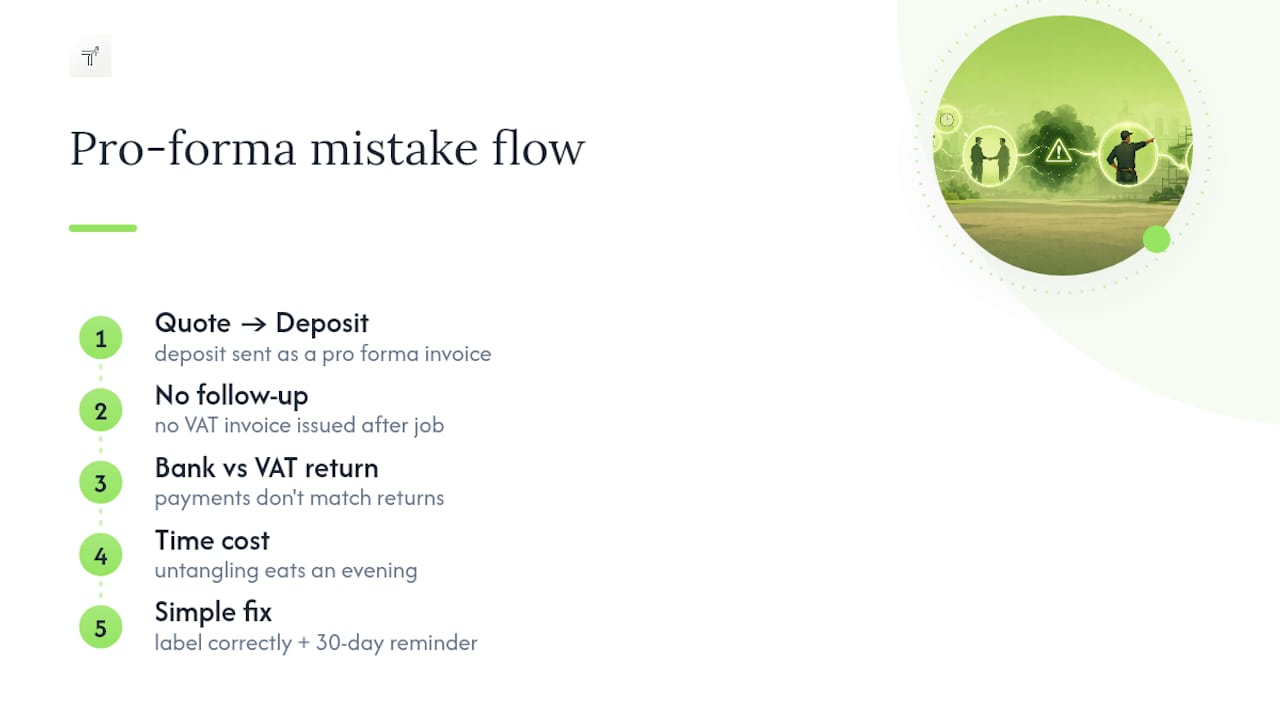
Task: Select the step 1 numbered circle
Action: click(100, 339)
